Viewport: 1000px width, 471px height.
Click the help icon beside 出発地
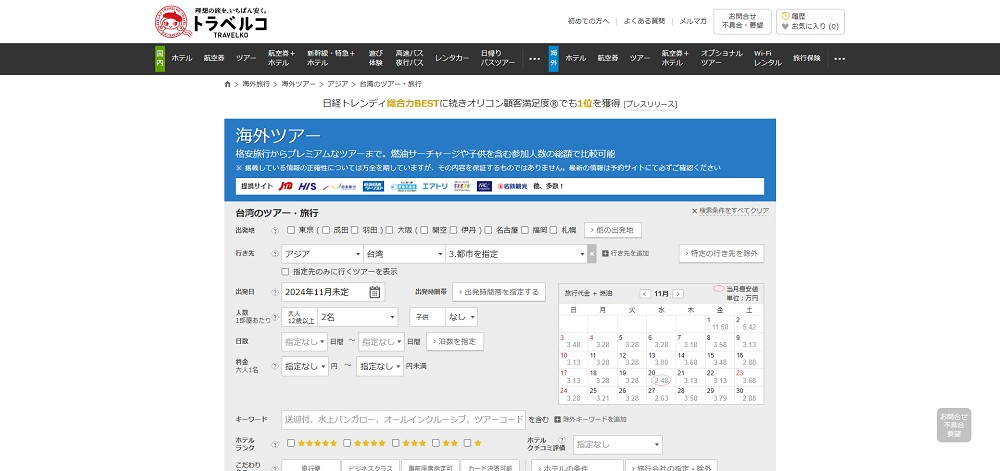click(275, 230)
